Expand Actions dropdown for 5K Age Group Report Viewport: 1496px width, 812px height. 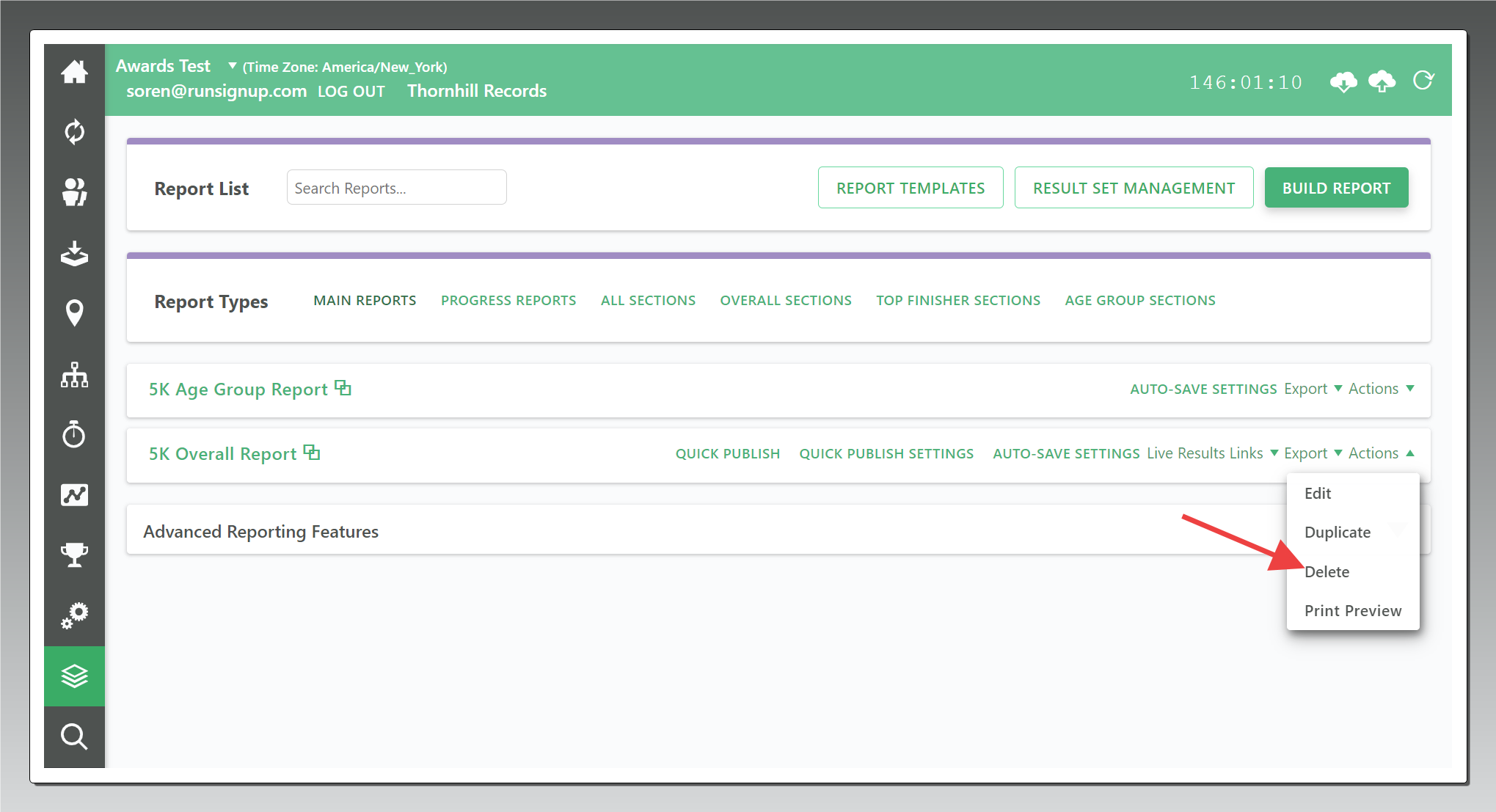[1381, 389]
